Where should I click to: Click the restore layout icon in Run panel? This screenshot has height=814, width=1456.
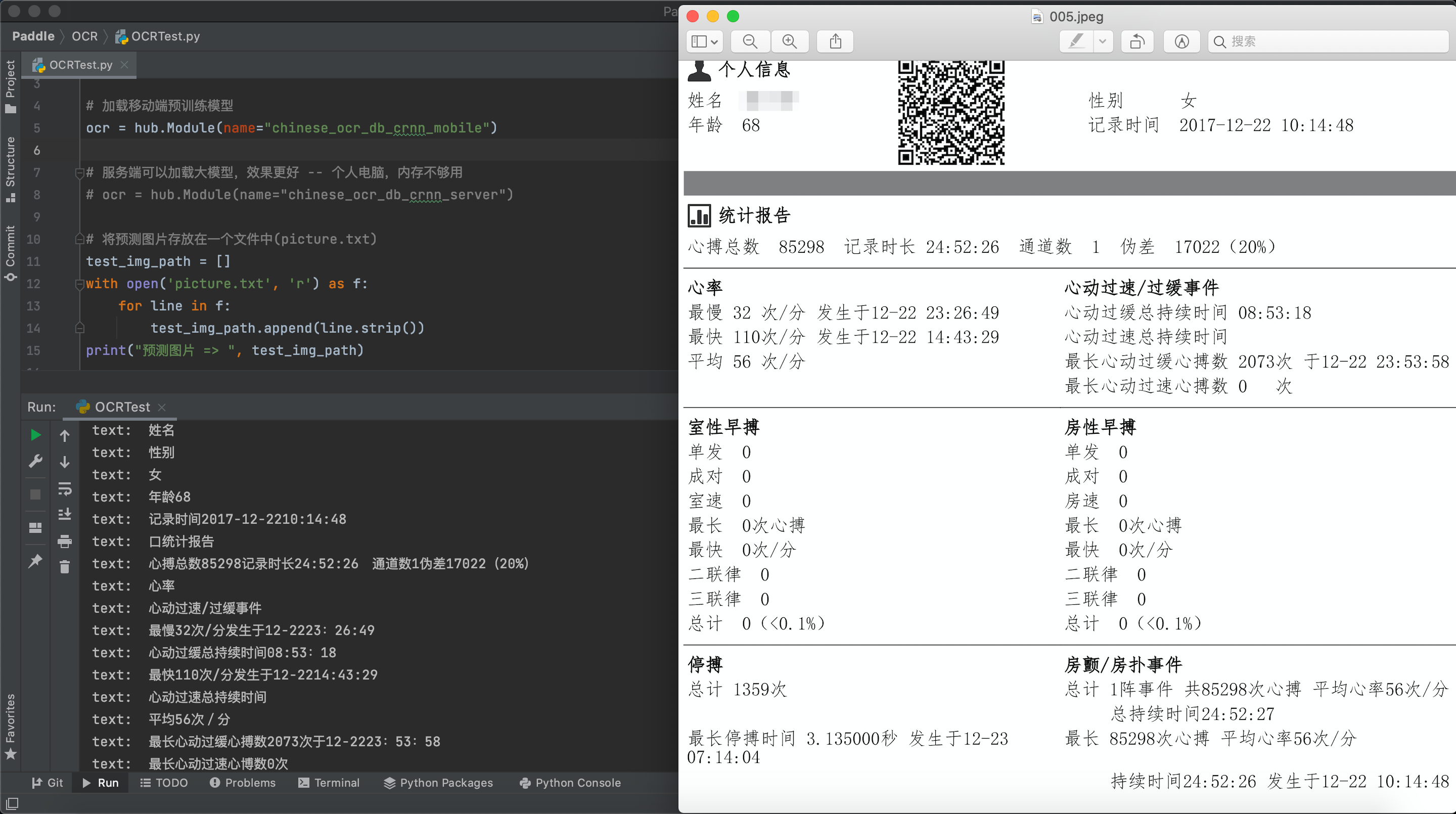tap(35, 527)
